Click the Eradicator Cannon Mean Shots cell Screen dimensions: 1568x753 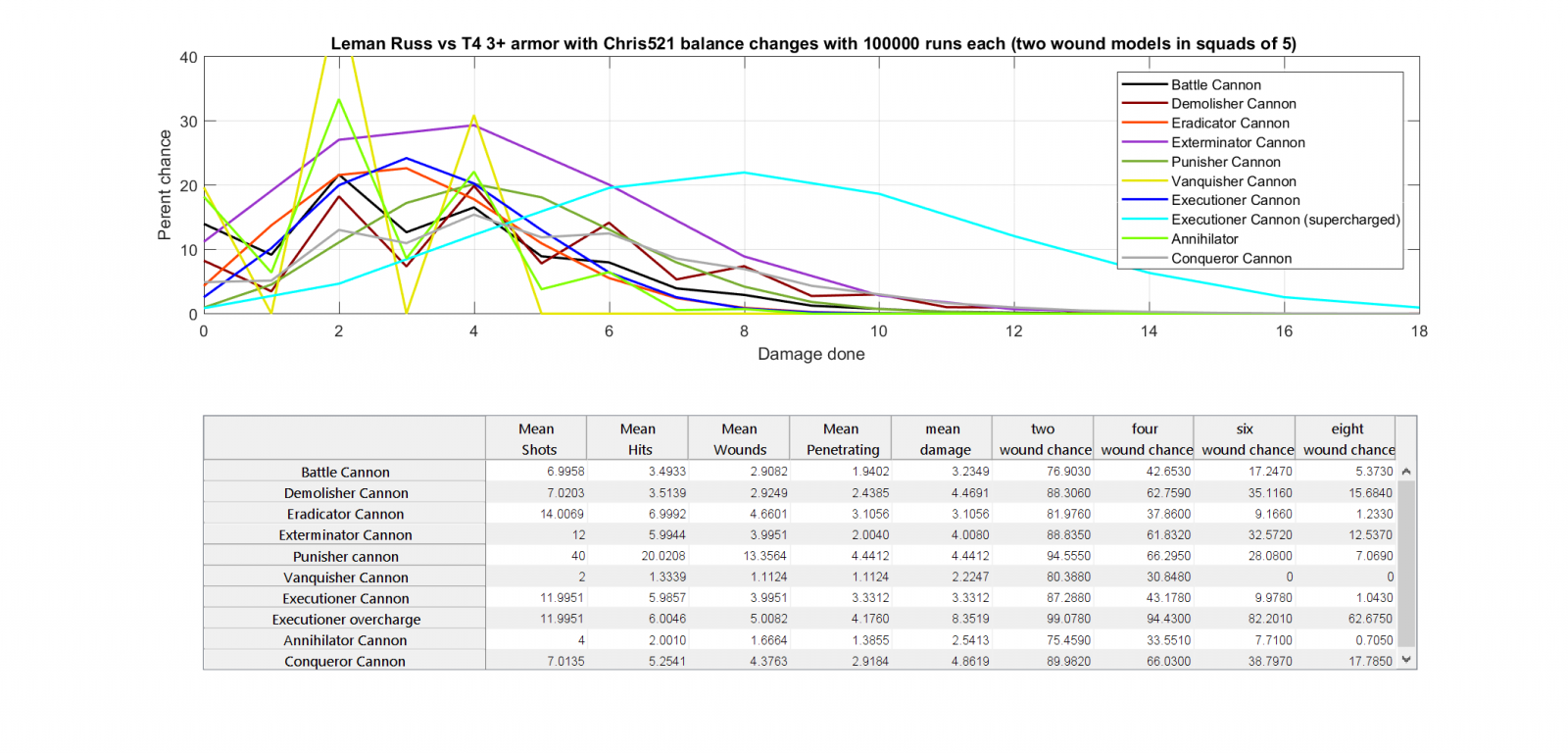point(537,514)
